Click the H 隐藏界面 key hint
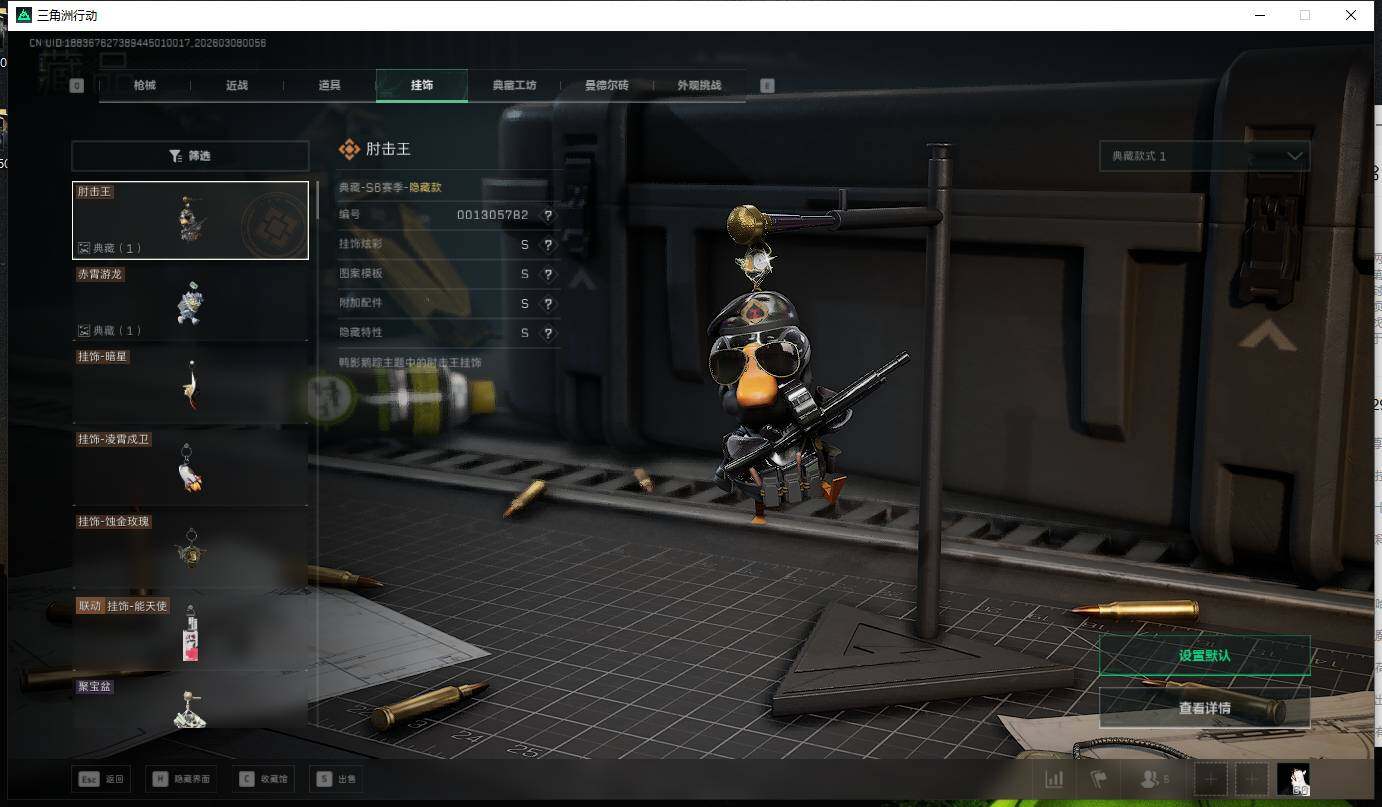This screenshot has width=1382, height=807. click(x=182, y=779)
